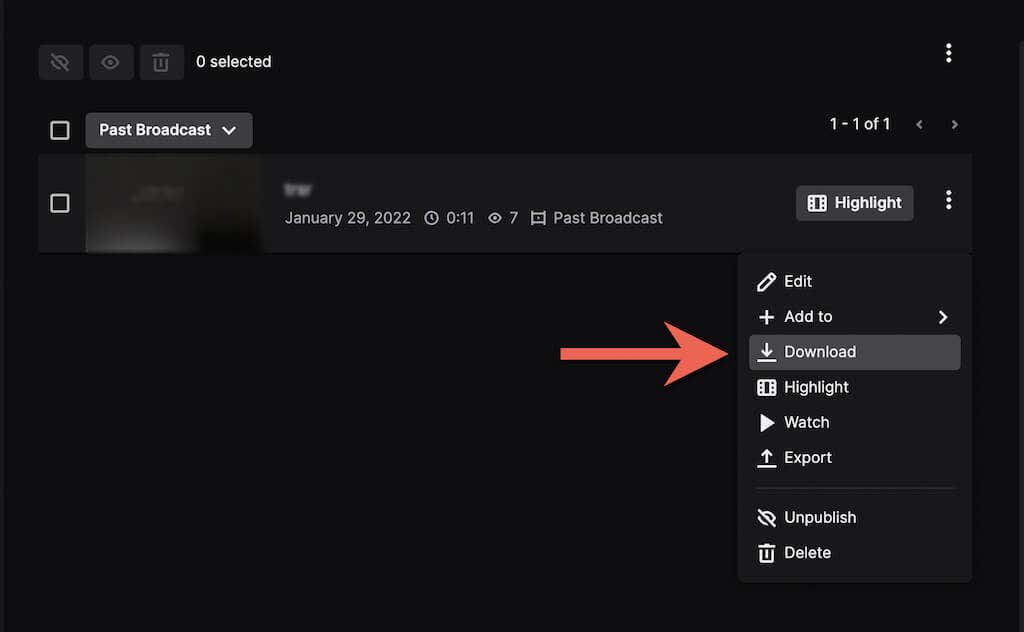The height and width of the screenshot is (632, 1024).
Task: Click the Download icon in the menu
Action: pos(766,352)
